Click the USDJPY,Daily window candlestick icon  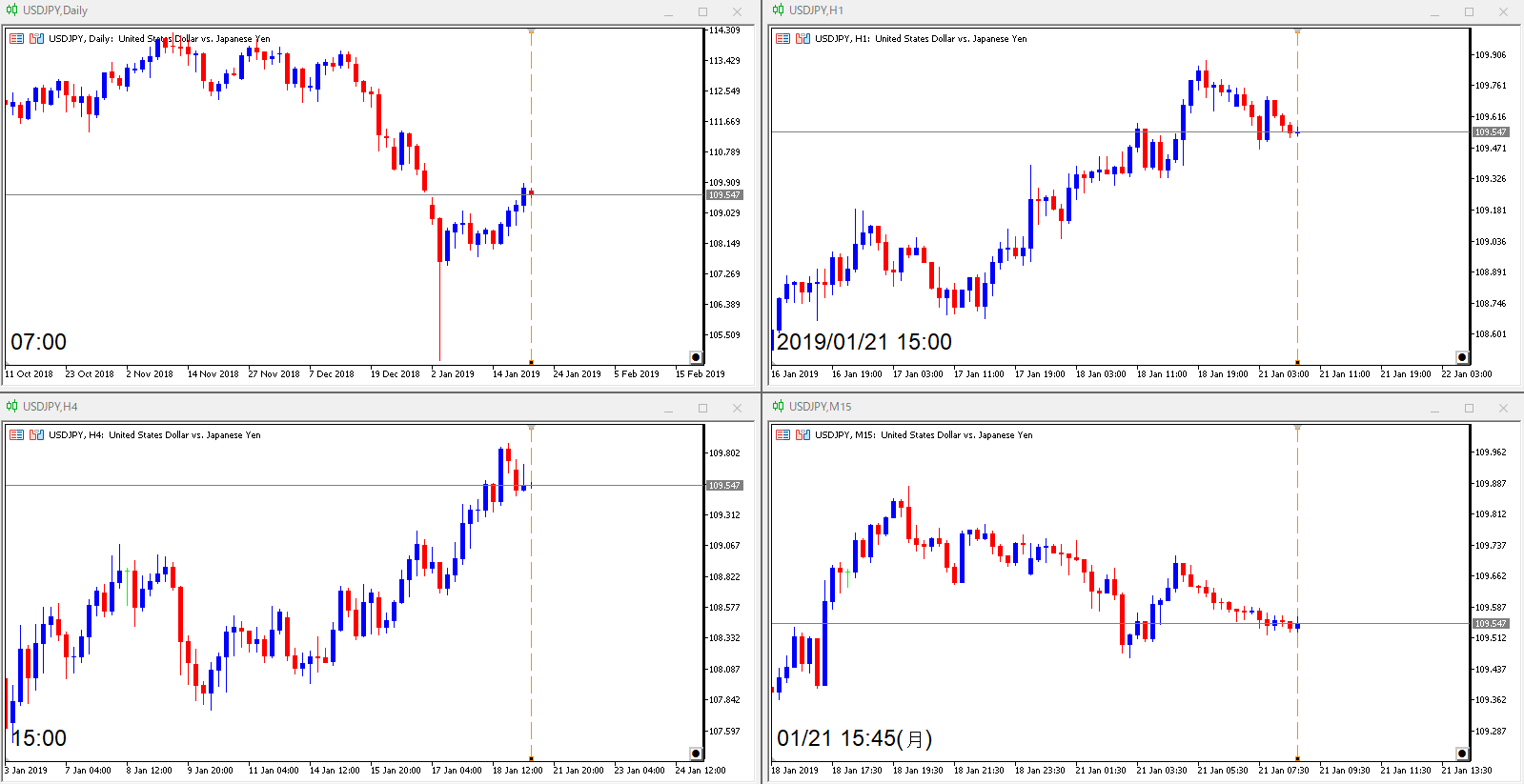(x=11, y=10)
